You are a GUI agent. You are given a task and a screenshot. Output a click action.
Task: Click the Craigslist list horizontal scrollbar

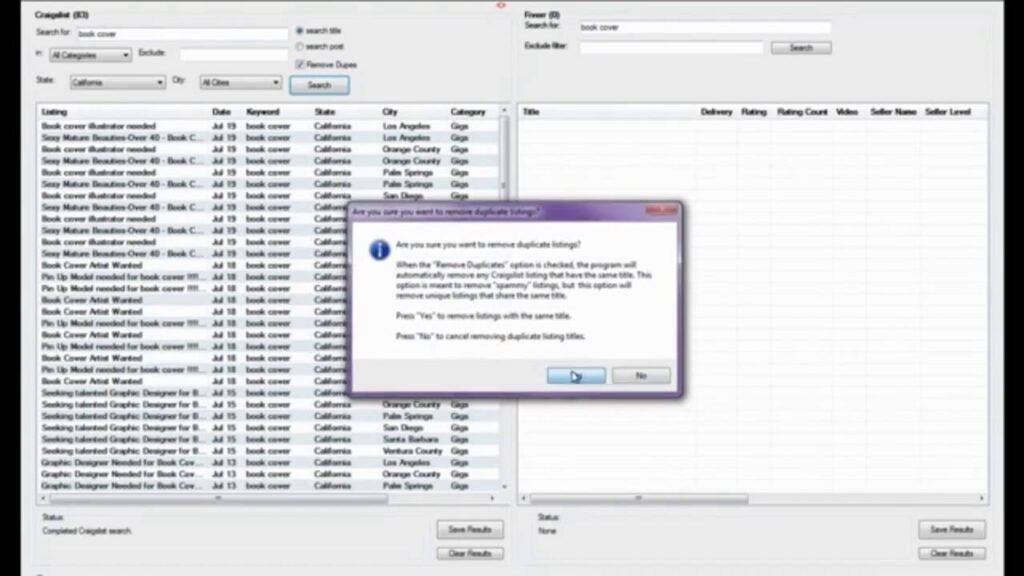[218, 498]
